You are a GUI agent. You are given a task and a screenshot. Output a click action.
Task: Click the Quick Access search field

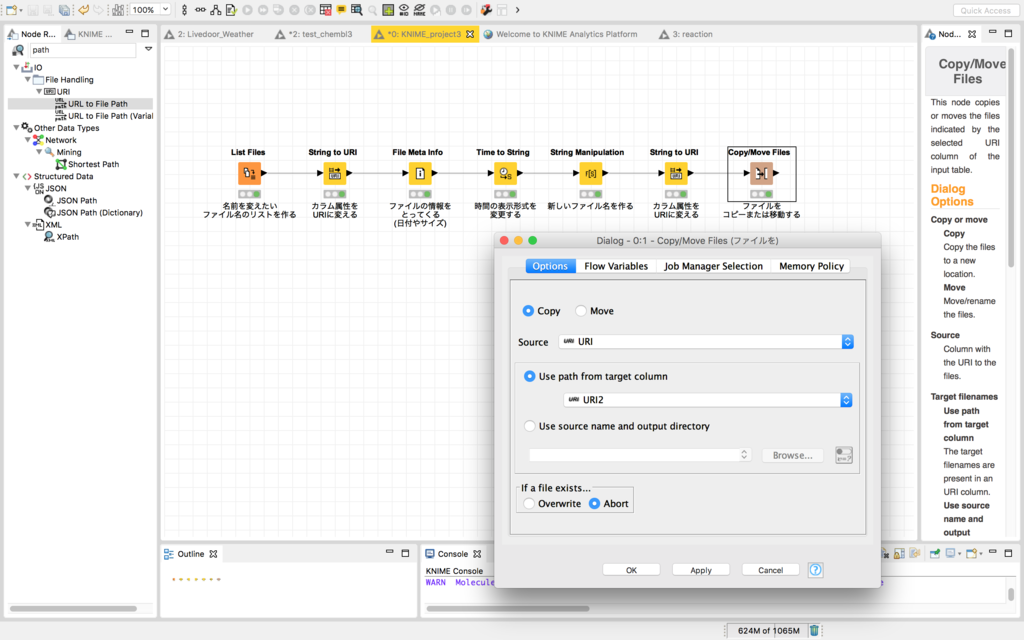click(985, 10)
